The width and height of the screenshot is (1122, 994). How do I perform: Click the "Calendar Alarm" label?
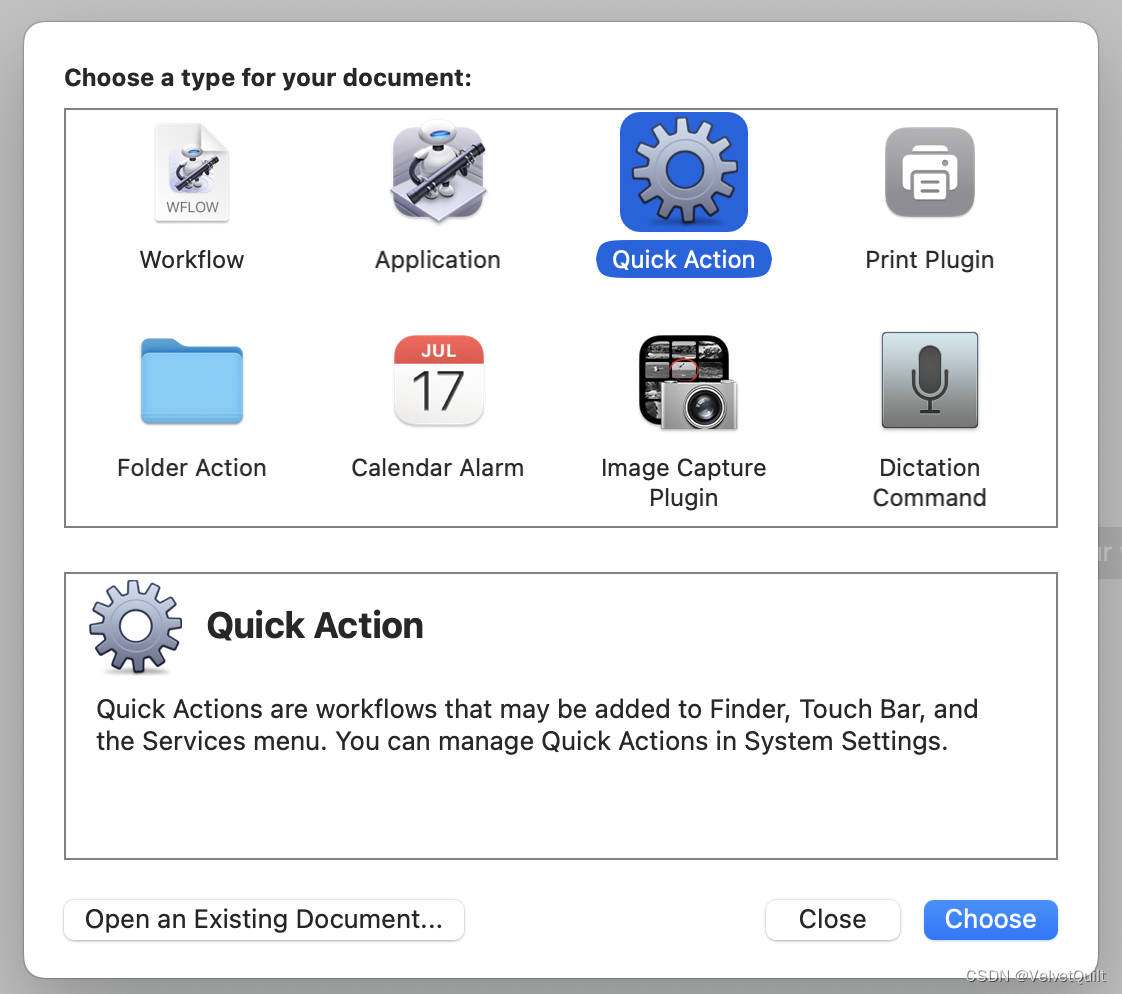438,468
